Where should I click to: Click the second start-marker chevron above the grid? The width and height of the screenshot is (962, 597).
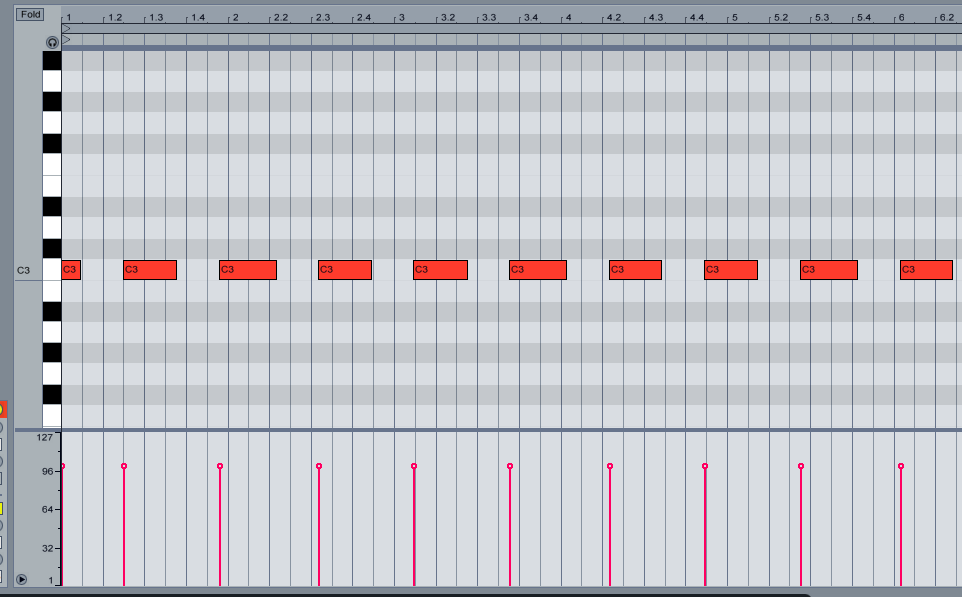pyautogui.click(x=66, y=40)
